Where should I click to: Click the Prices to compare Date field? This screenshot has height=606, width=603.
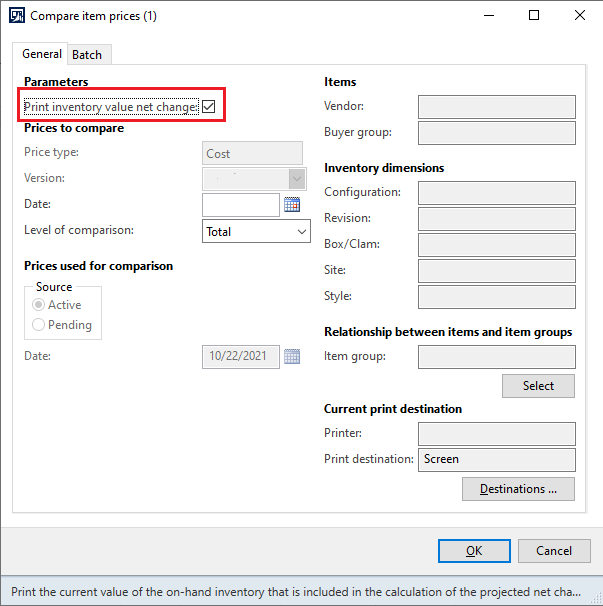coord(240,205)
